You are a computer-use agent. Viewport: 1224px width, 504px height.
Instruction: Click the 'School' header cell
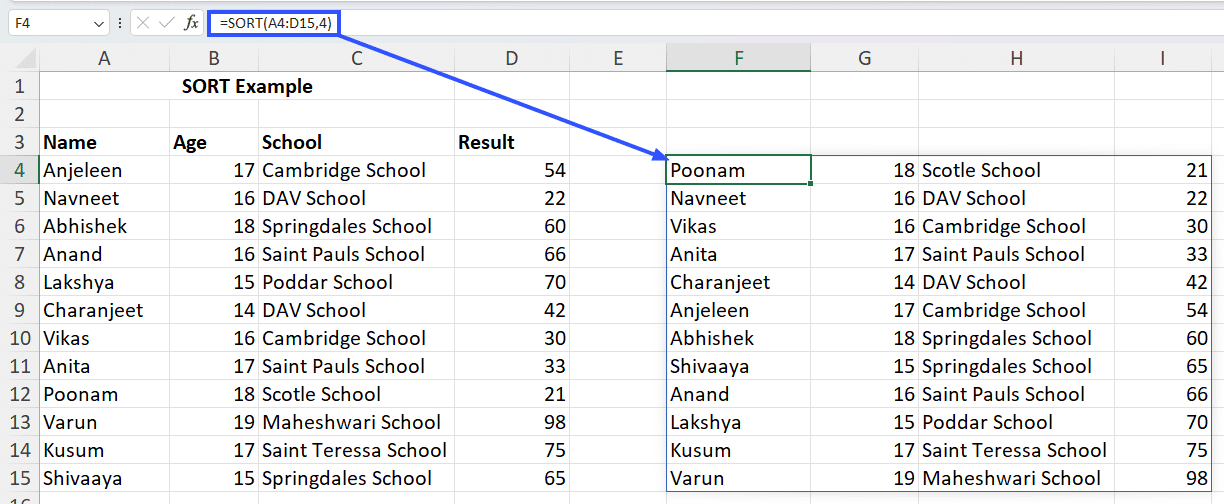tap(356, 142)
